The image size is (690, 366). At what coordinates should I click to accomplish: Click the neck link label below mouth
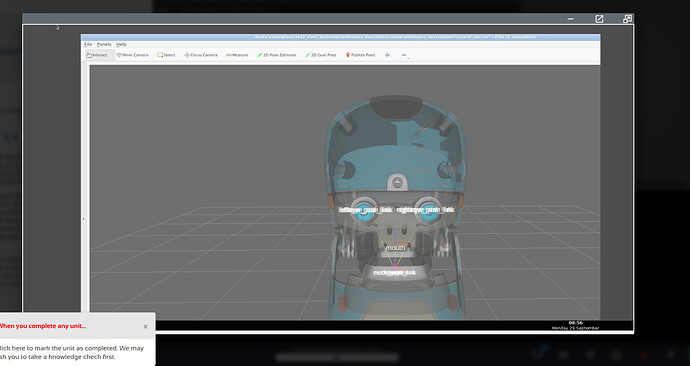tap(395, 273)
